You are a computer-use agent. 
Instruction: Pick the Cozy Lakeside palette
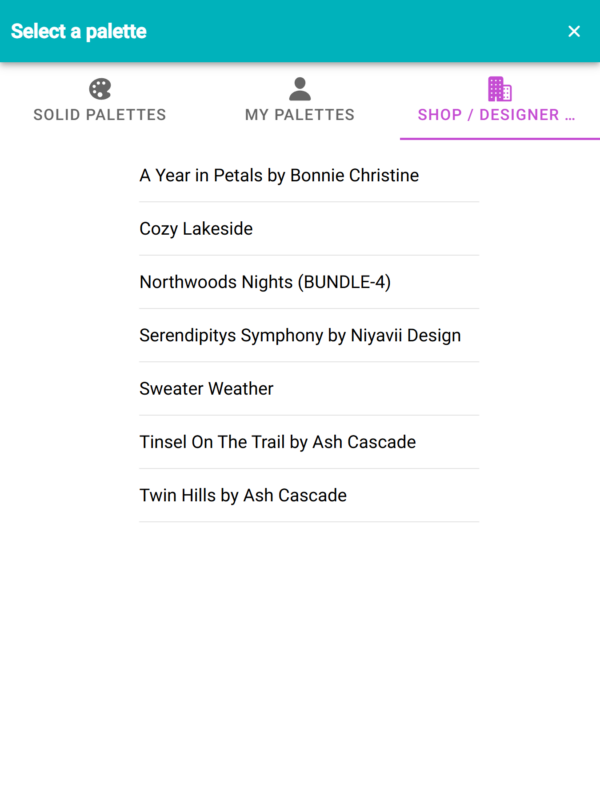click(196, 229)
